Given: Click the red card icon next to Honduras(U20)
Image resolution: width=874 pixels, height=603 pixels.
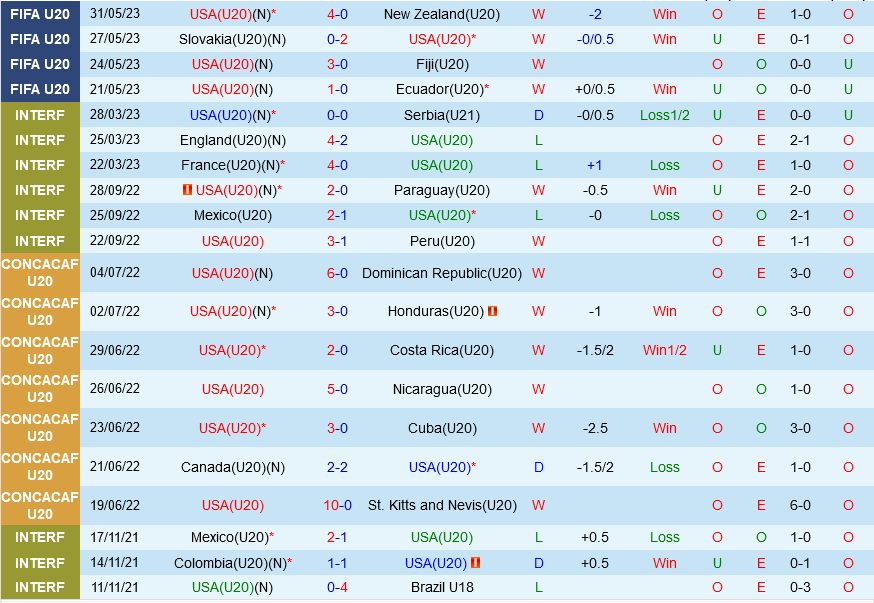Looking at the screenshot, I should [x=492, y=311].
